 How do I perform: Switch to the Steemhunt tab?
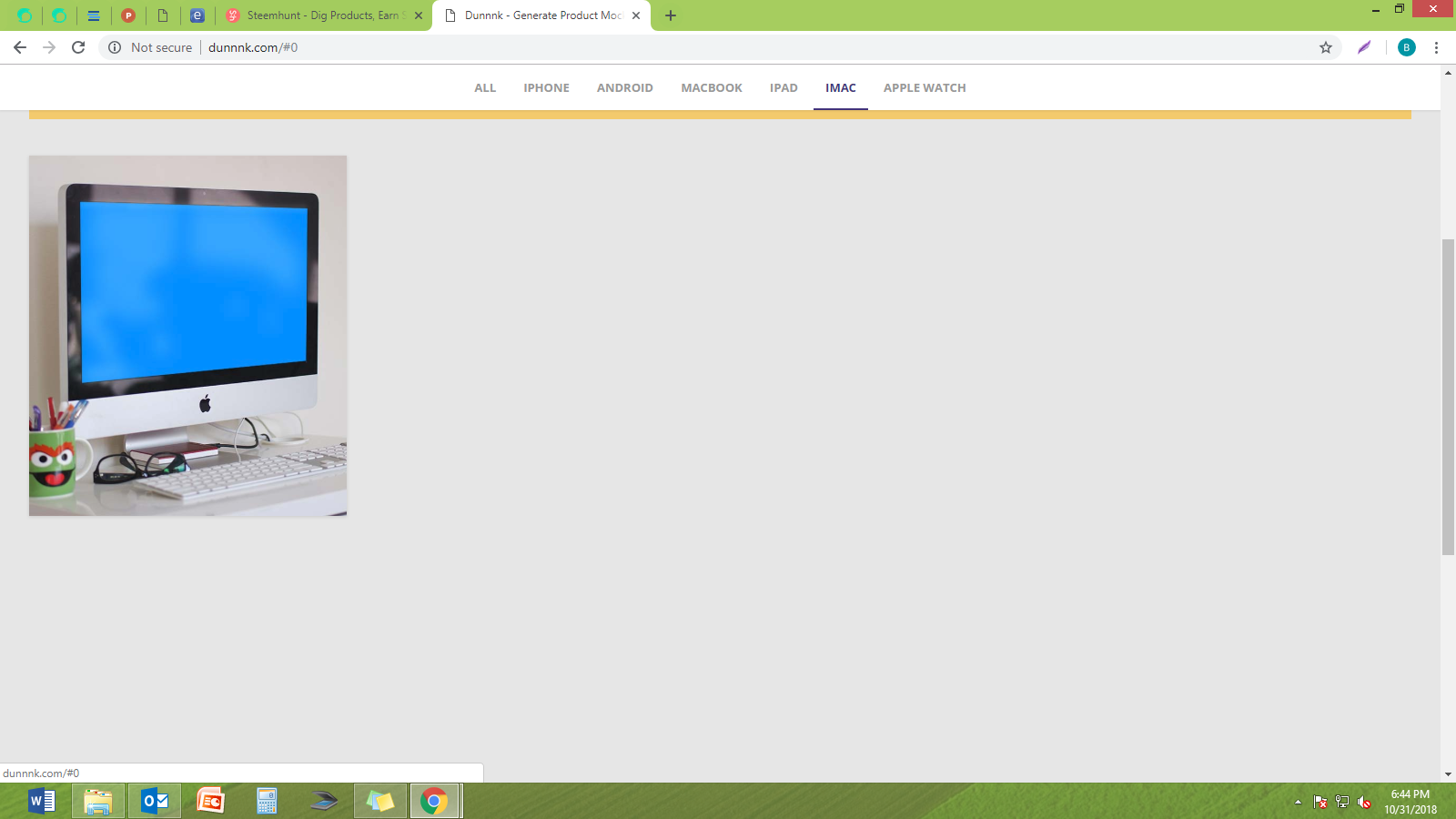pyautogui.click(x=323, y=15)
